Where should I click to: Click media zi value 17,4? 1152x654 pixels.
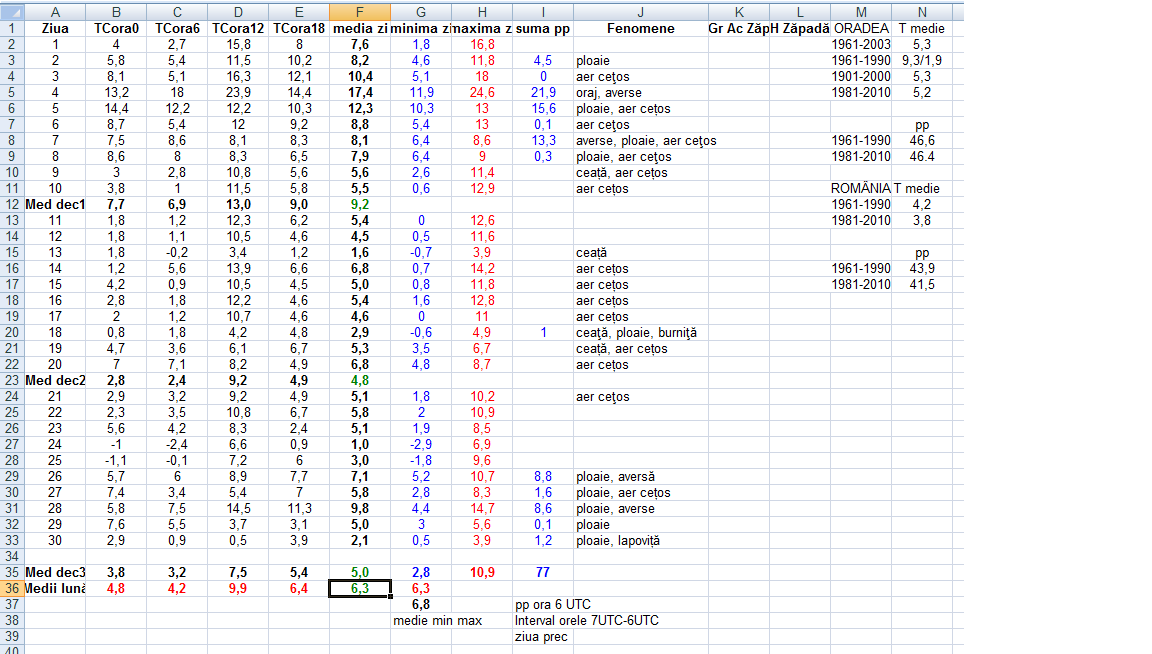359,93
